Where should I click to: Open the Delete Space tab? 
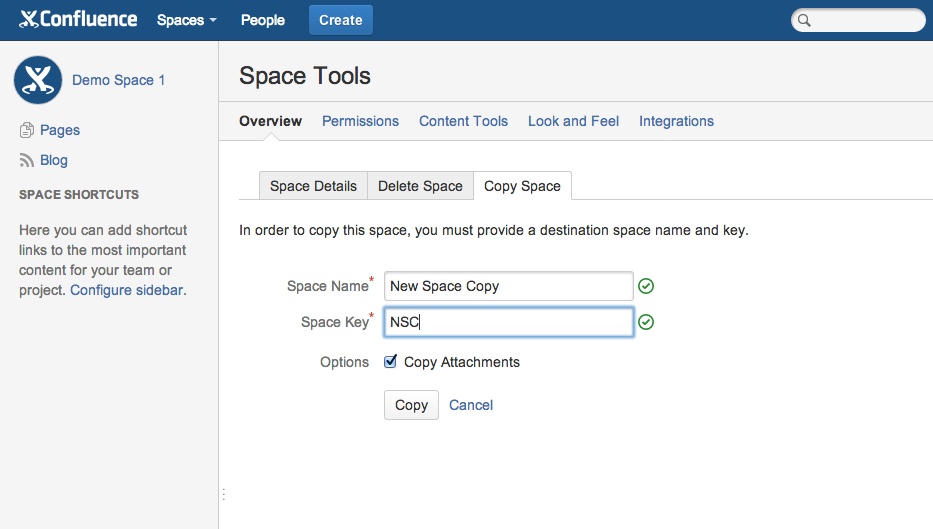[x=420, y=186]
